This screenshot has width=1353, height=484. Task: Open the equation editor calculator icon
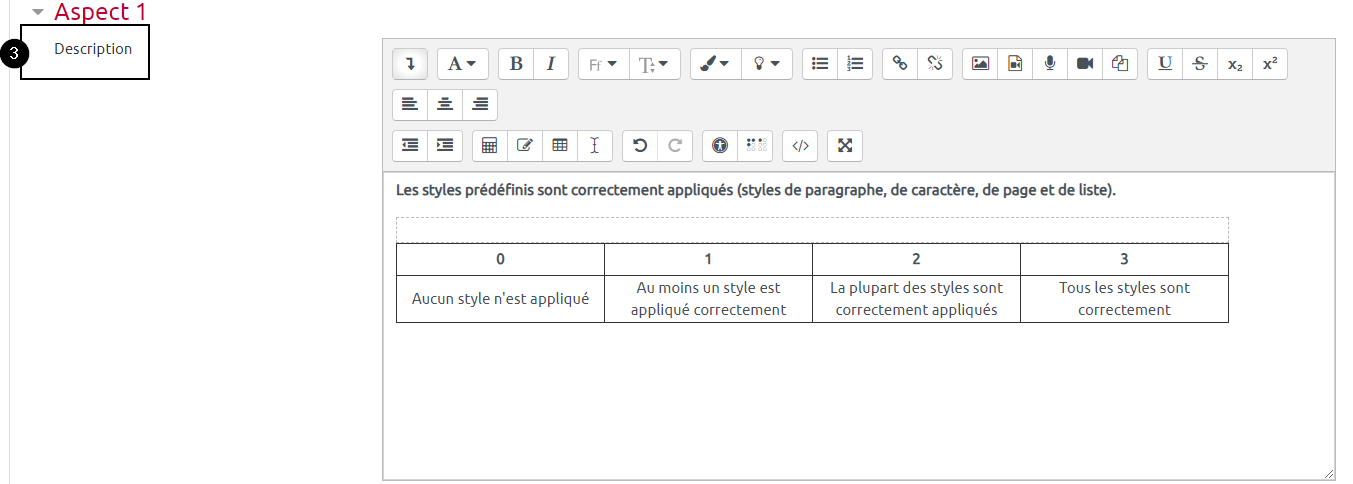point(490,145)
